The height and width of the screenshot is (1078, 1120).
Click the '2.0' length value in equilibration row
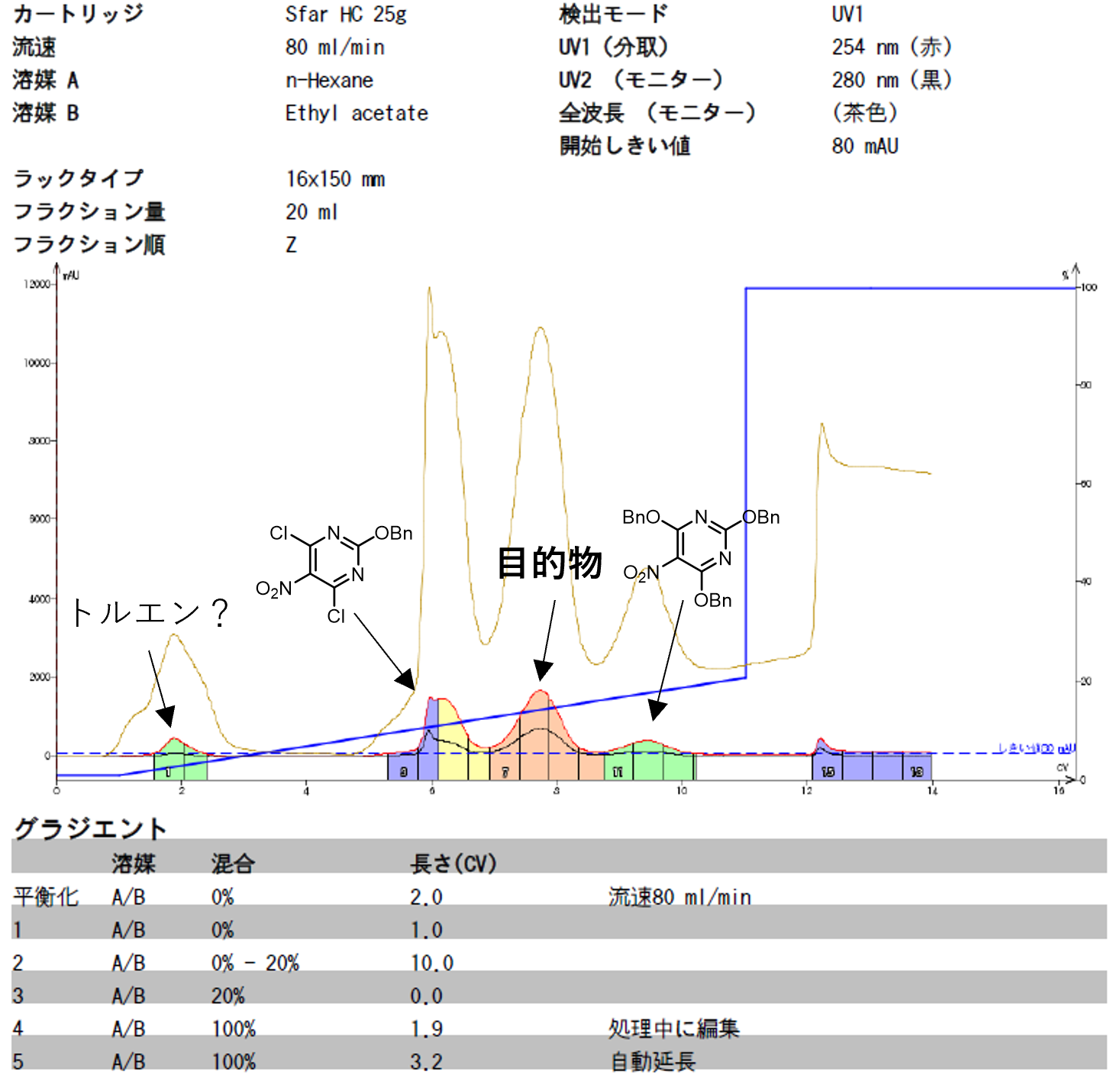[x=426, y=896]
